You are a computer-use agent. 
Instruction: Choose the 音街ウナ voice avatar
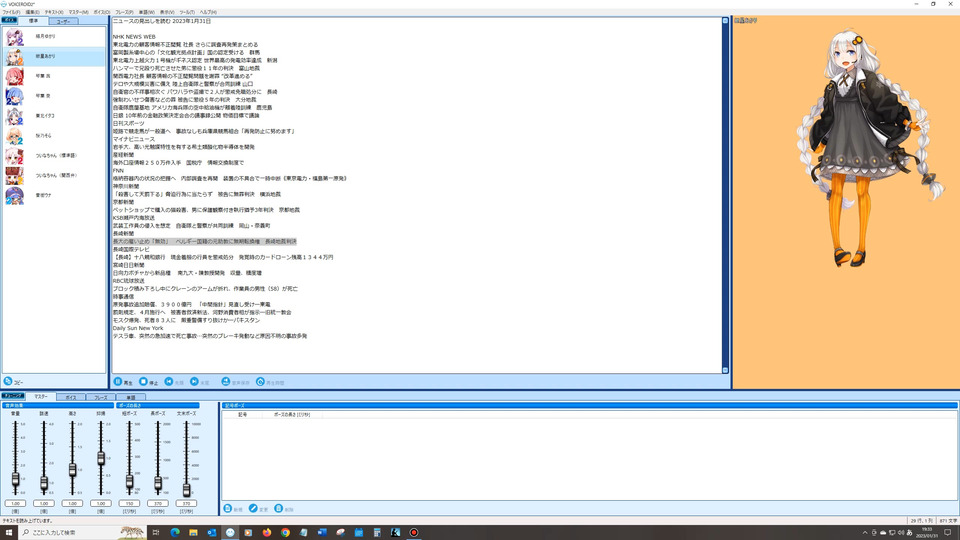tap(15, 195)
